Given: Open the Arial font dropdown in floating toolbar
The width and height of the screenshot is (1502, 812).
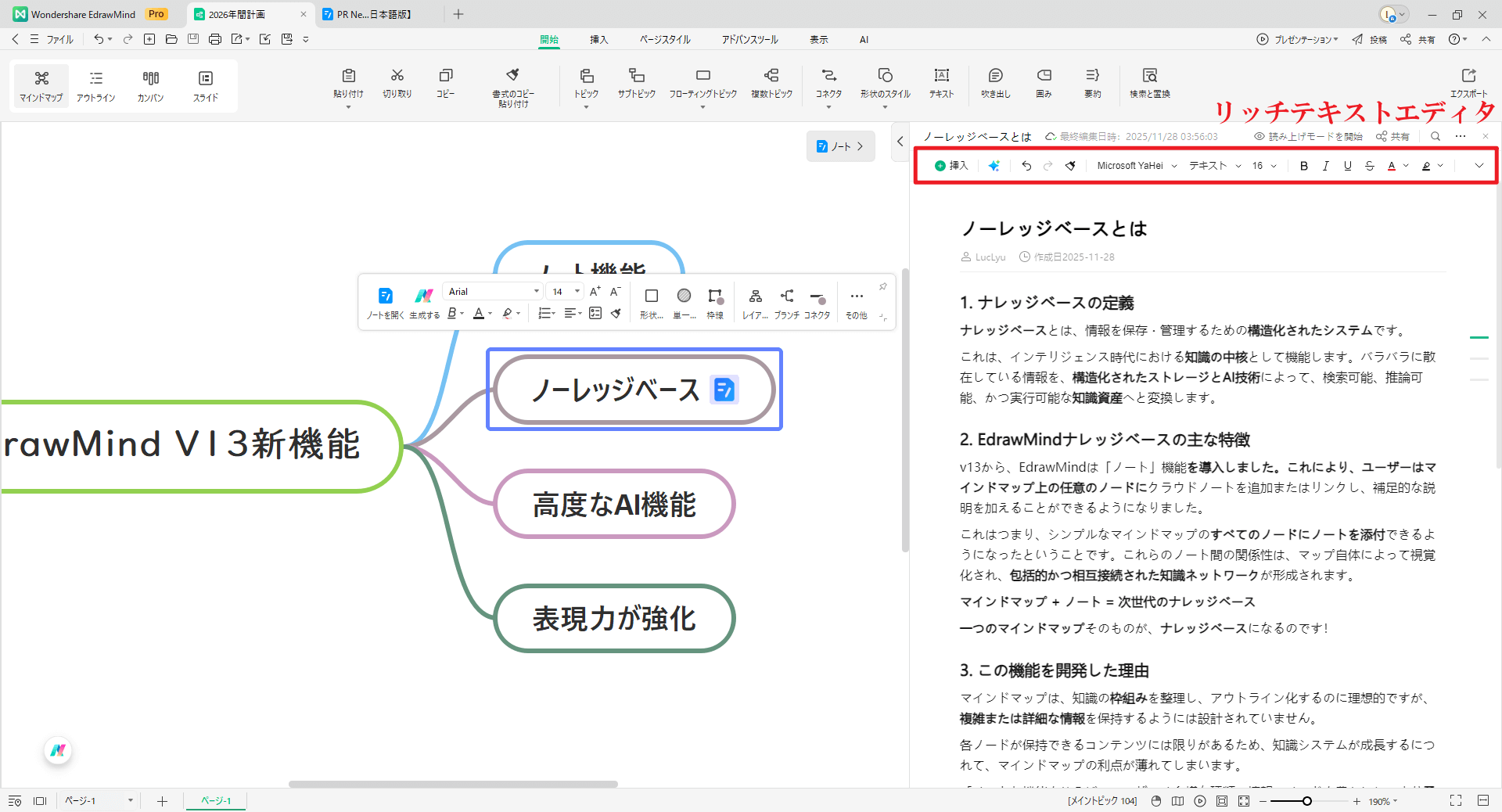Looking at the screenshot, I should point(493,292).
